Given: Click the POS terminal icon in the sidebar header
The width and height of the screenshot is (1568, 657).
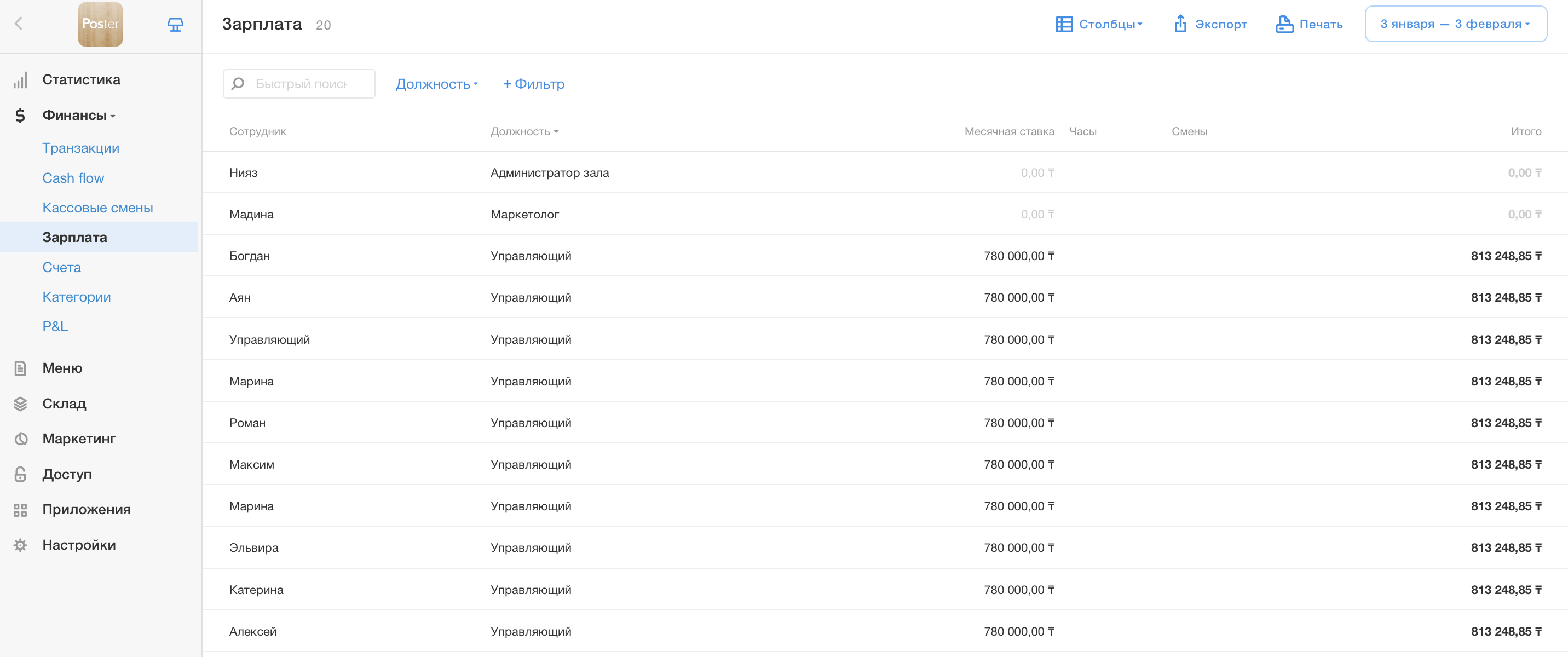Looking at the screenshot, I should [x=175, y=24].
